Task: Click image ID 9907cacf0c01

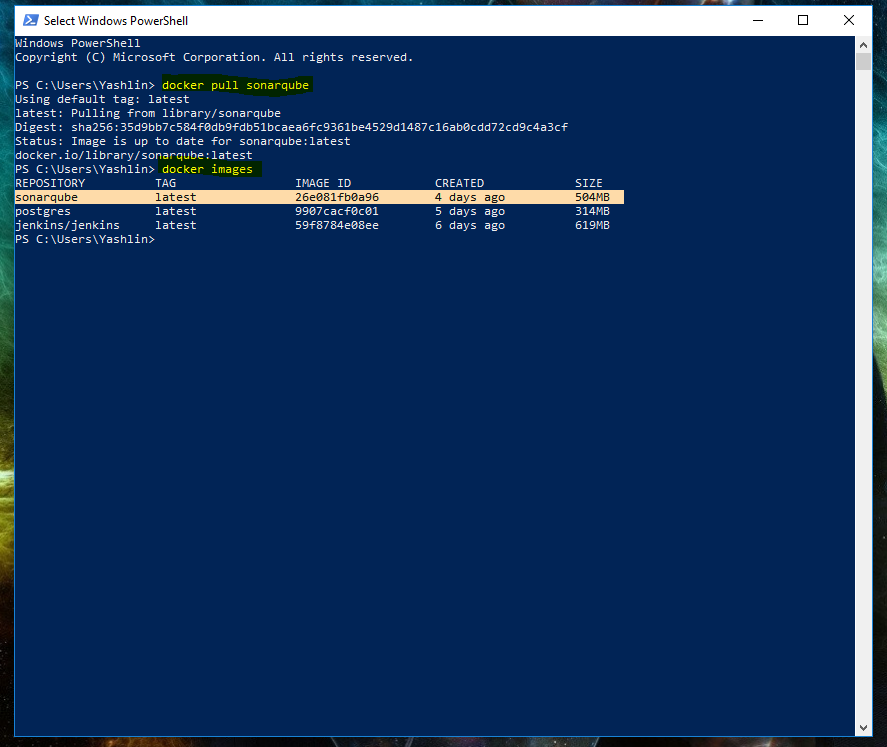Action: click(337, 211)
